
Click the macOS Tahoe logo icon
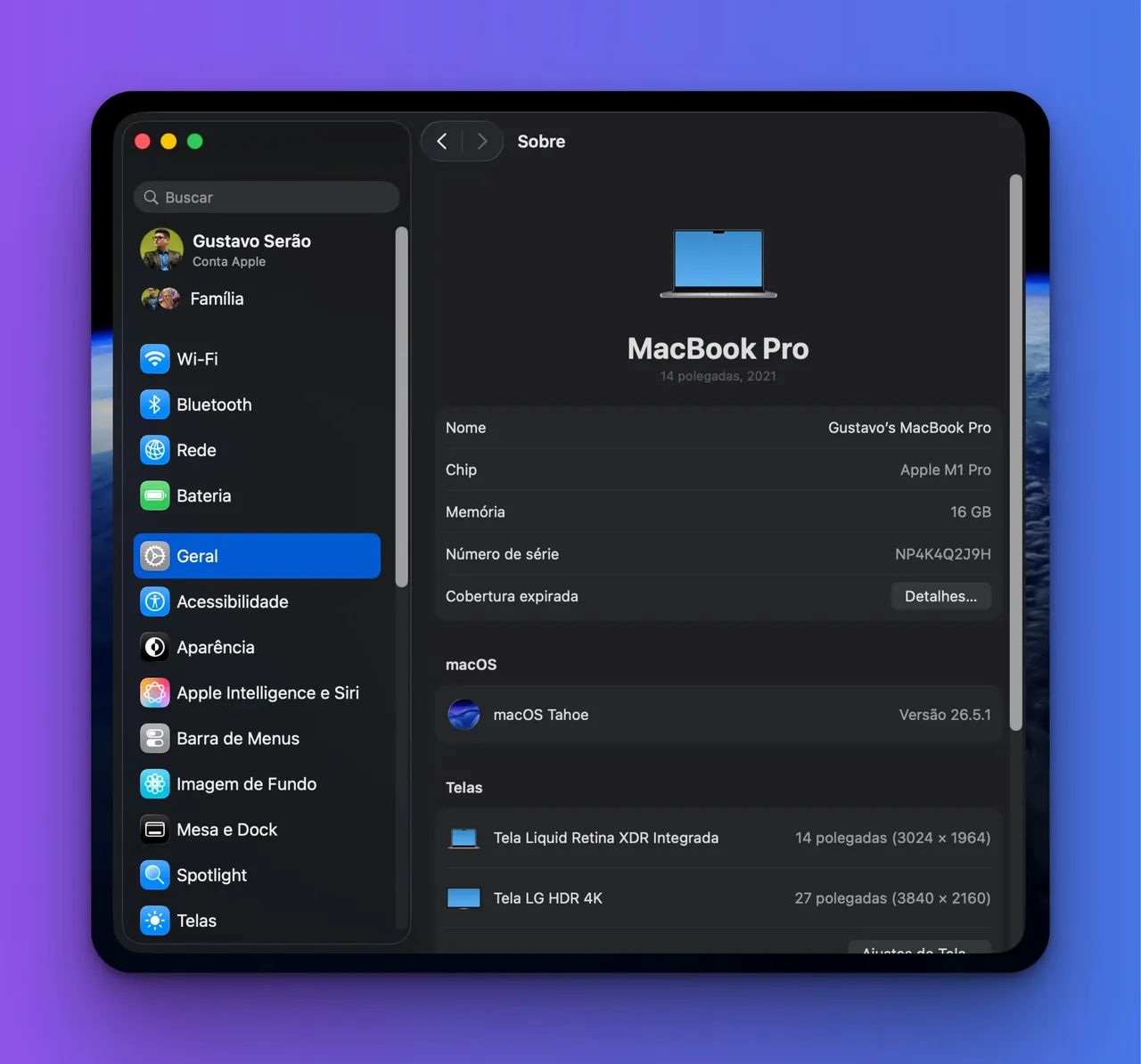(464, 715)
